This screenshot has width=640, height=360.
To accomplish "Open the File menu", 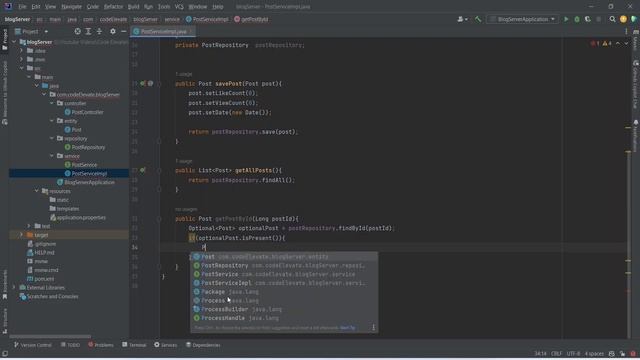I will pos(22,7).
